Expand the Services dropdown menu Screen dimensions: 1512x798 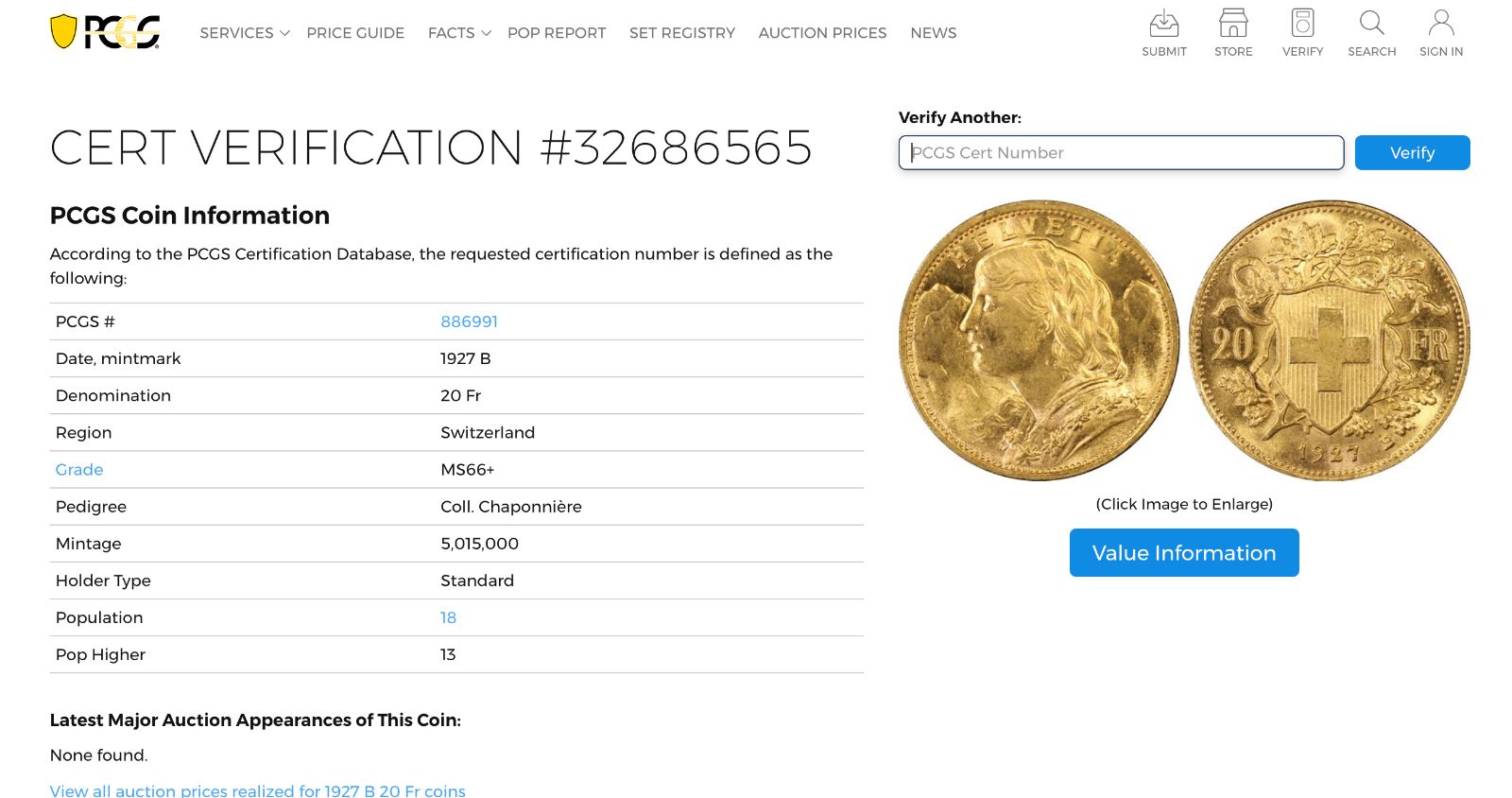[244, 33]
